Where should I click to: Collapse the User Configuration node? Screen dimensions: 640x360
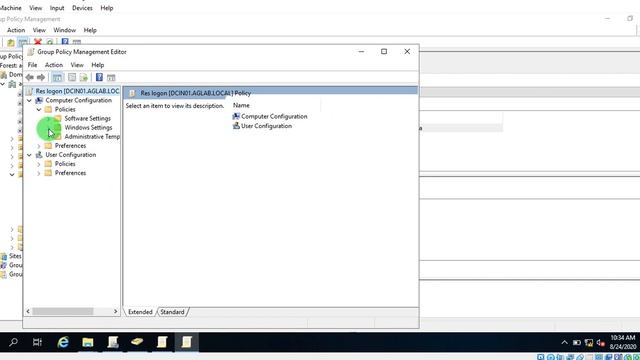point(29,155)
